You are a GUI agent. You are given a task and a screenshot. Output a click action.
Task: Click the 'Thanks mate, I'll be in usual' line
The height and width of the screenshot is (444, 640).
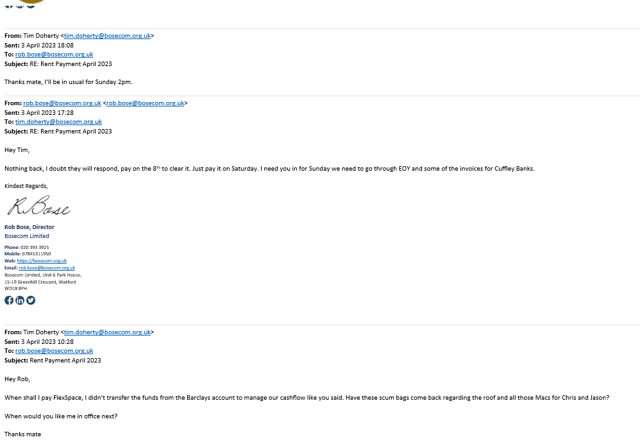pyautogui.click(x=68, y=82)
